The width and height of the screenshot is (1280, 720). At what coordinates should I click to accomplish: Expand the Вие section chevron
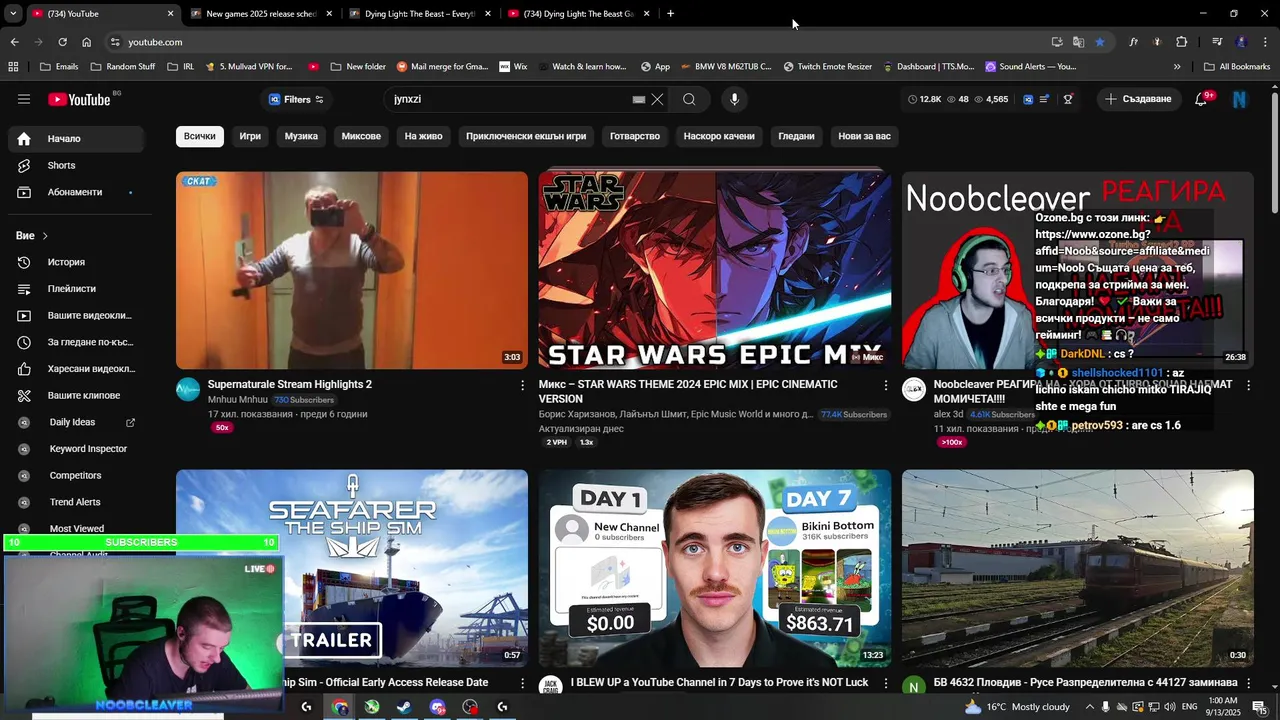(x=45, y=236)
